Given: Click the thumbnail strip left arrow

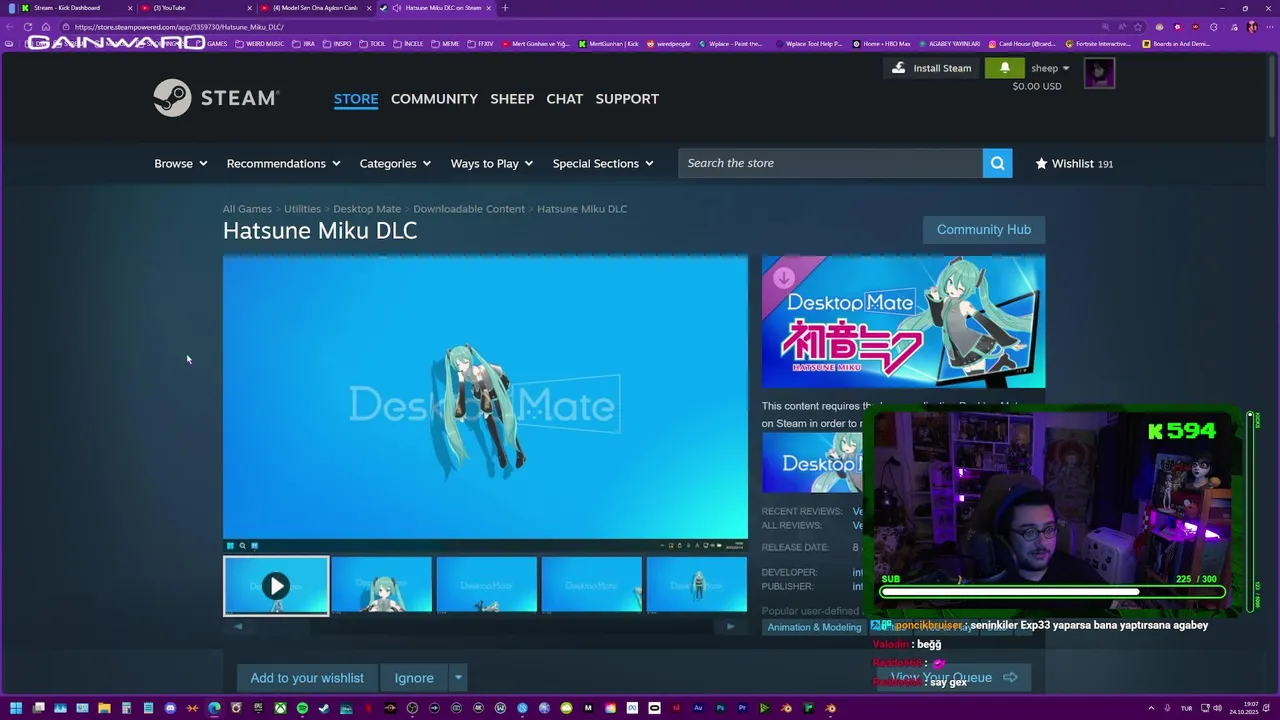Looking at the screenshot, I should pos(238,627).
